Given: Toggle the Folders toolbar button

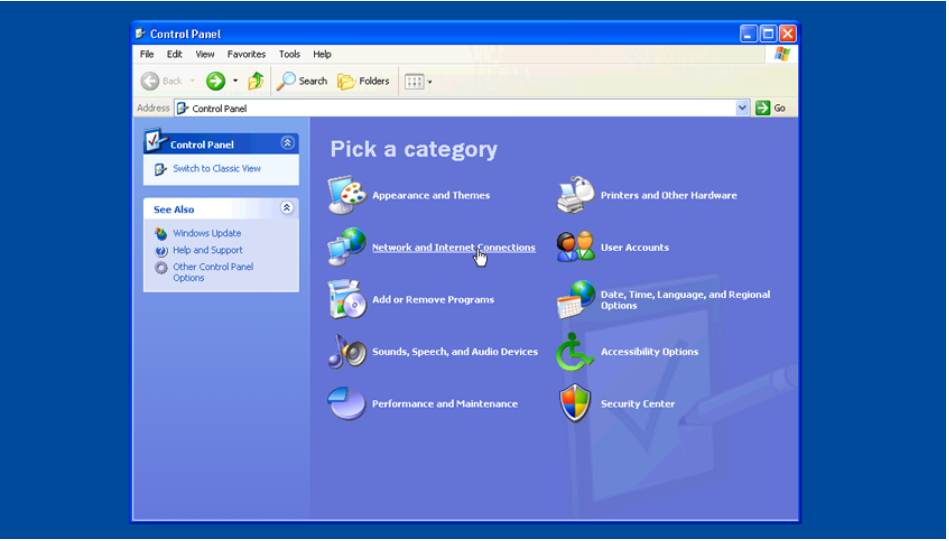Looking at the screenshot, I should [363, 81].
